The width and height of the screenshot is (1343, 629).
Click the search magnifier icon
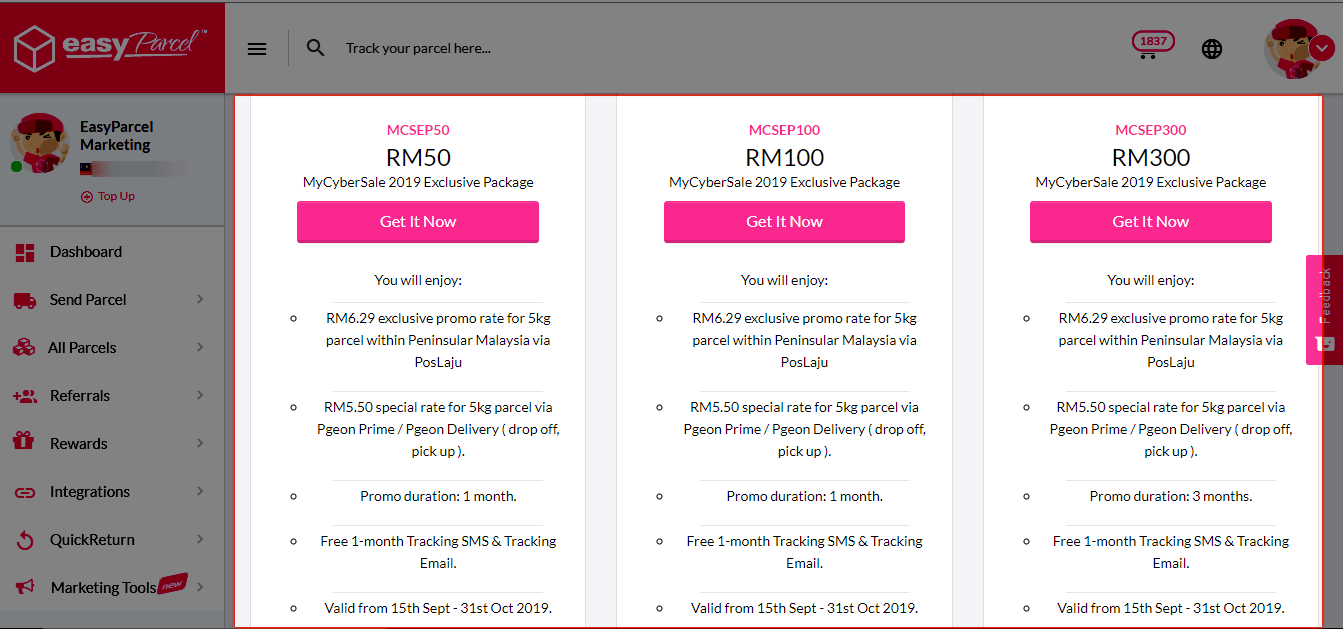click(x=316, y=48)
